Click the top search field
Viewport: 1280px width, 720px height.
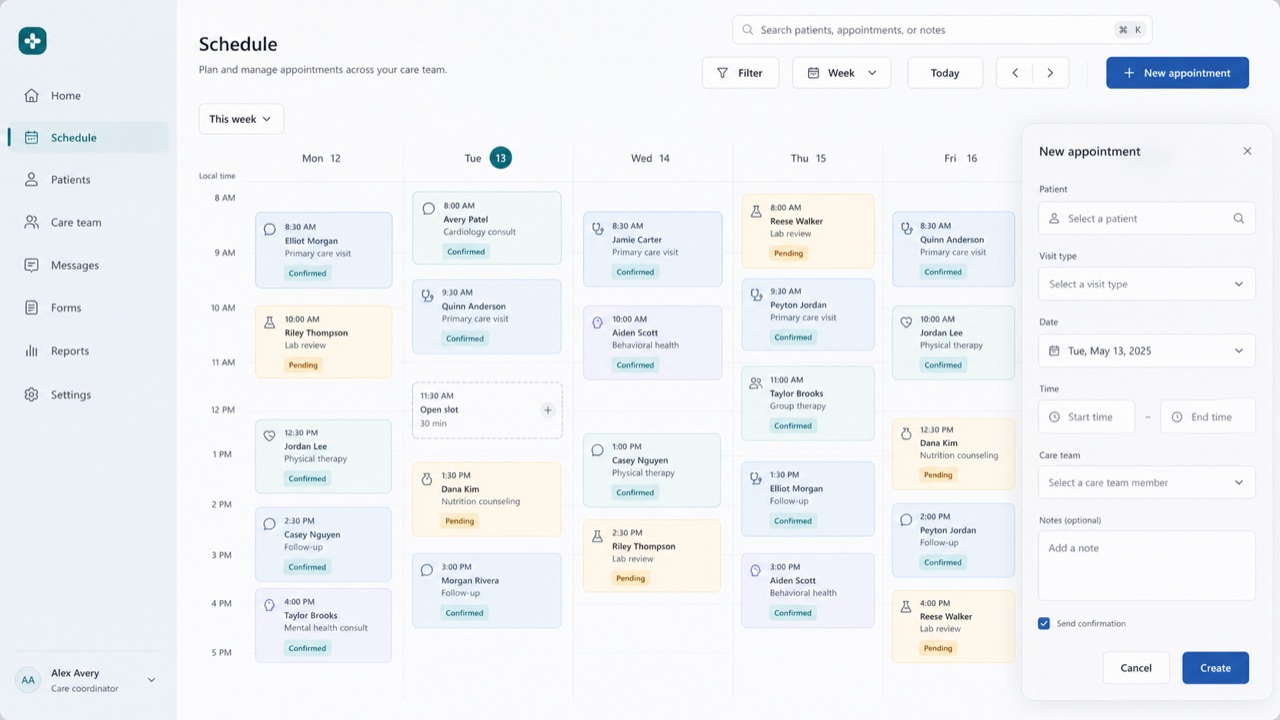[942, 30]
